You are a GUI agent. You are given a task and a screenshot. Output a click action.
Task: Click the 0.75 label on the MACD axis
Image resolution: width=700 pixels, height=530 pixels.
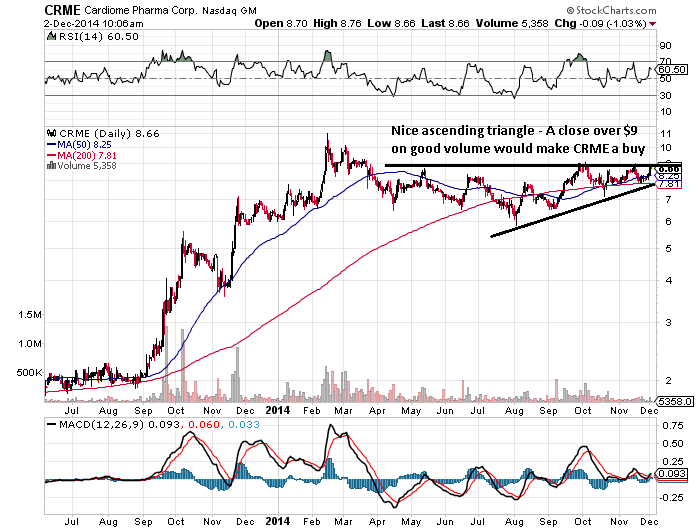pyautogui.click(x=672, y=426)
